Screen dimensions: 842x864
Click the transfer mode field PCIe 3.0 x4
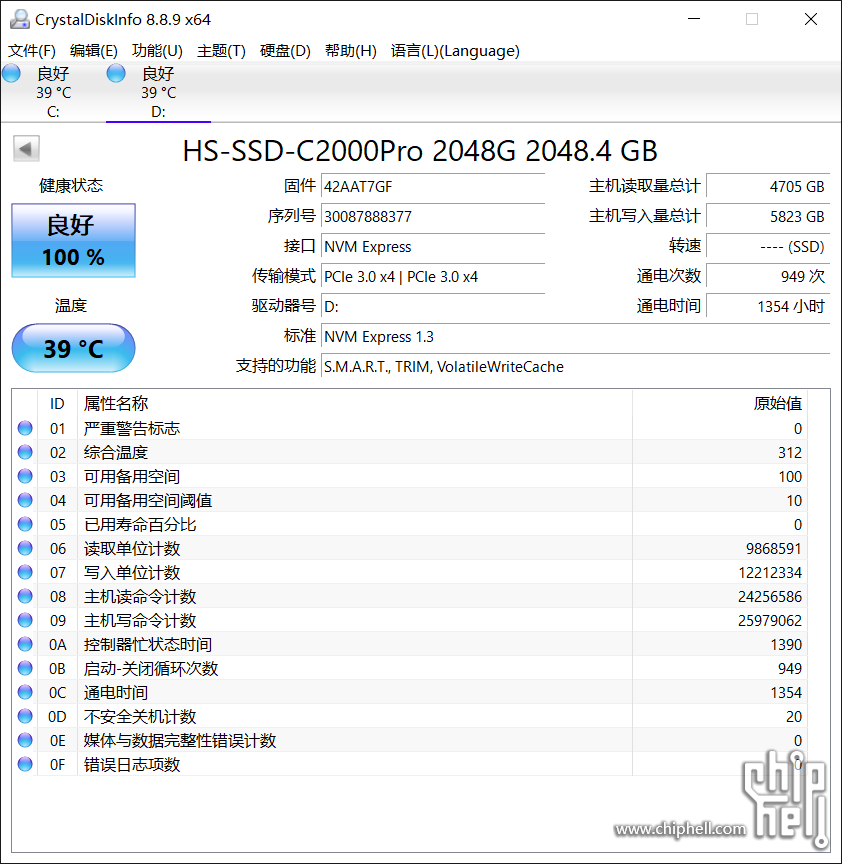click(433, 276)
